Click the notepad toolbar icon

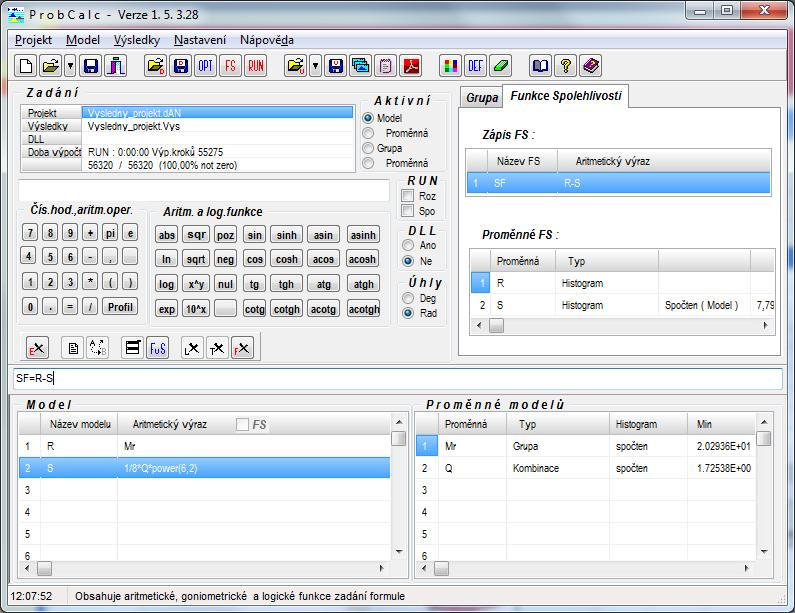[x=385, y=66]
